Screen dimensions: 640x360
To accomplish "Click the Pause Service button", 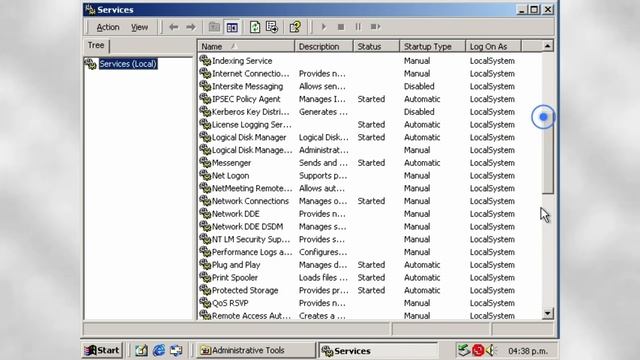I will [358, 27].
